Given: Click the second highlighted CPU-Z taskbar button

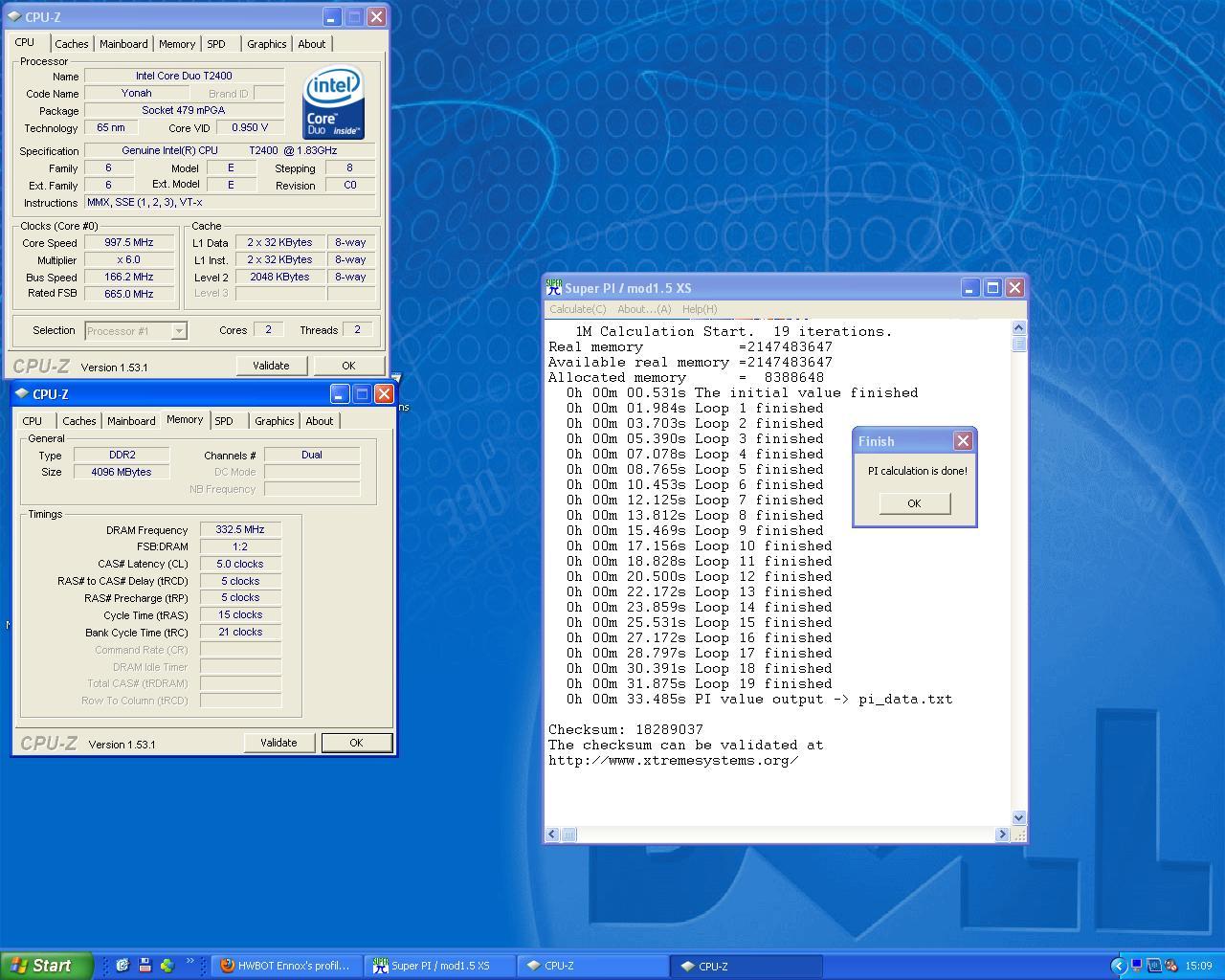Looking at the screenshot, I should (x=747, y=966).
